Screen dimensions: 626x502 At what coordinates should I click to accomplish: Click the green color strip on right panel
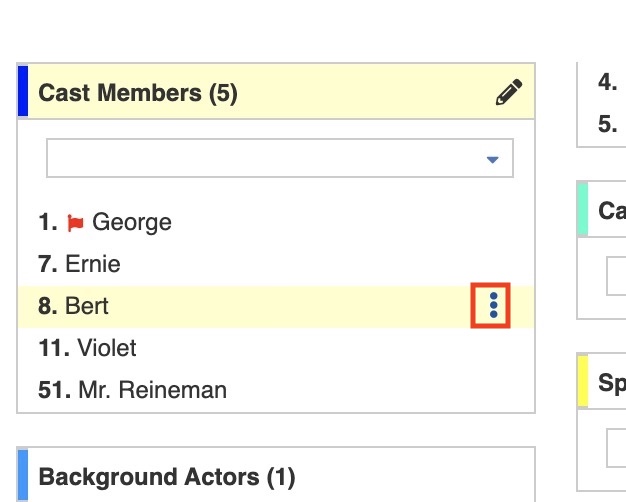582,209
